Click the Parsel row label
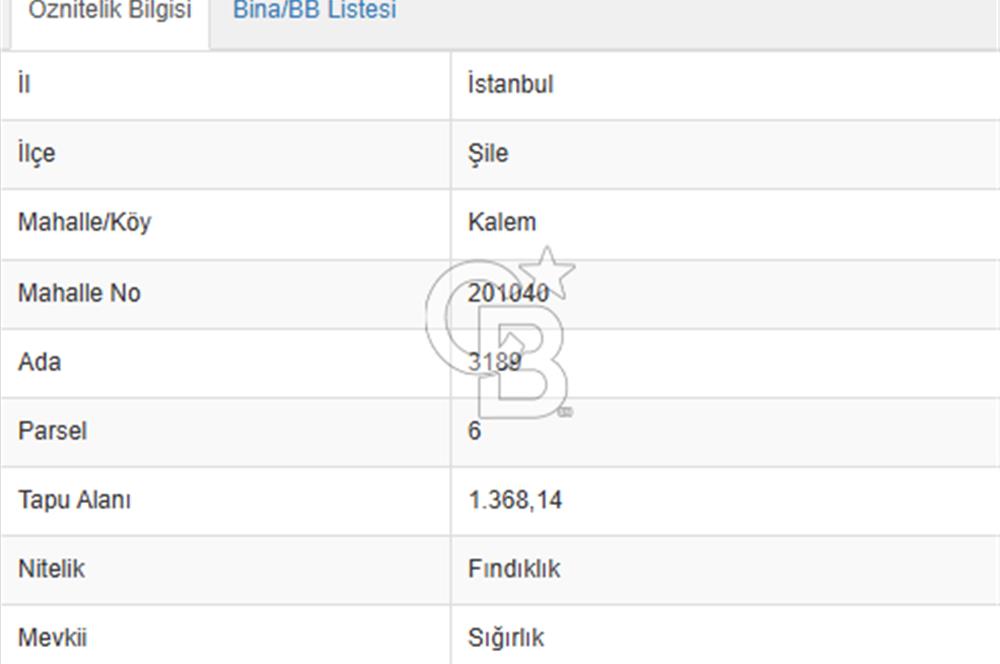This screenshot has width=1000, height=664. click(52, 431)
